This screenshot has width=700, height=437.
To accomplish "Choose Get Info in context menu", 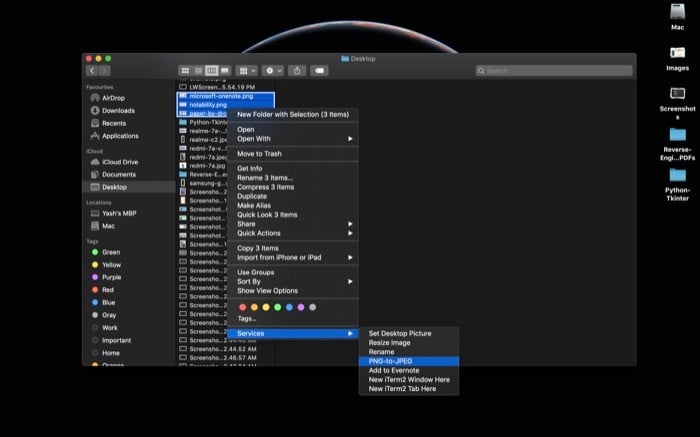I will click(293, 168).
